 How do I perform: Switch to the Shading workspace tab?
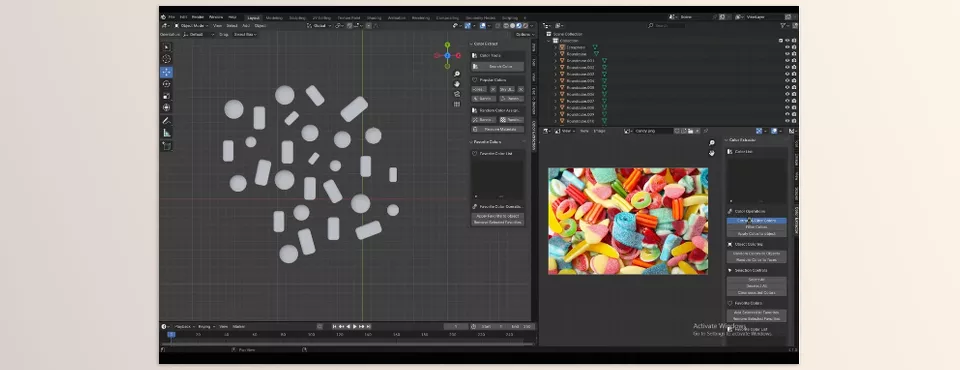[x=374, y=18]
